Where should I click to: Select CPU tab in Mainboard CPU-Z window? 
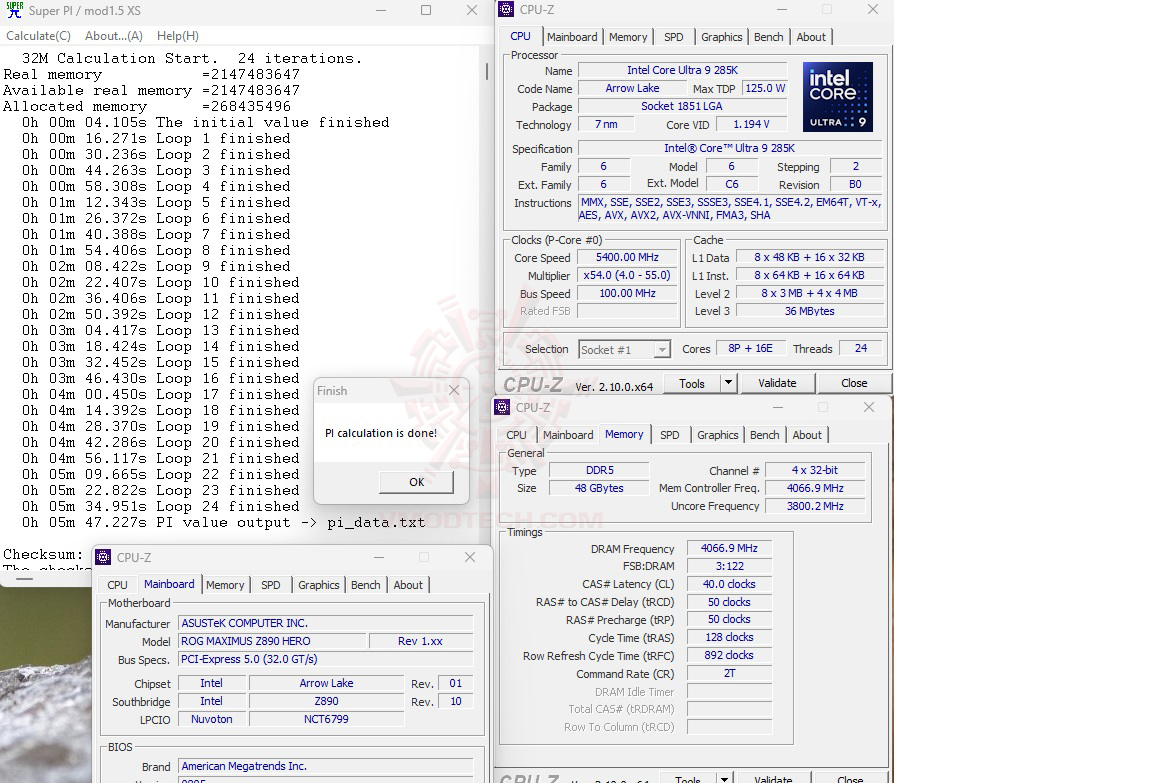[118, 585]
